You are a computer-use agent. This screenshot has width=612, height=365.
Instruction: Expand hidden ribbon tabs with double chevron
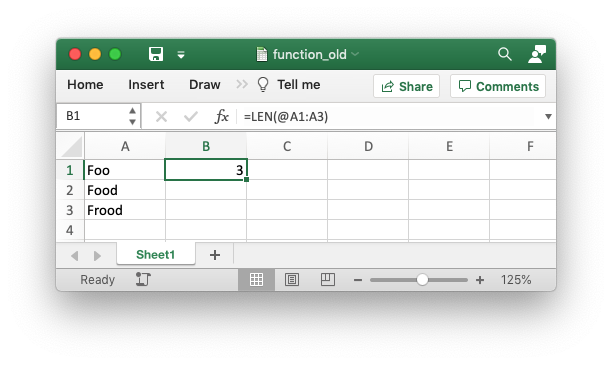[x=242, y=84]
